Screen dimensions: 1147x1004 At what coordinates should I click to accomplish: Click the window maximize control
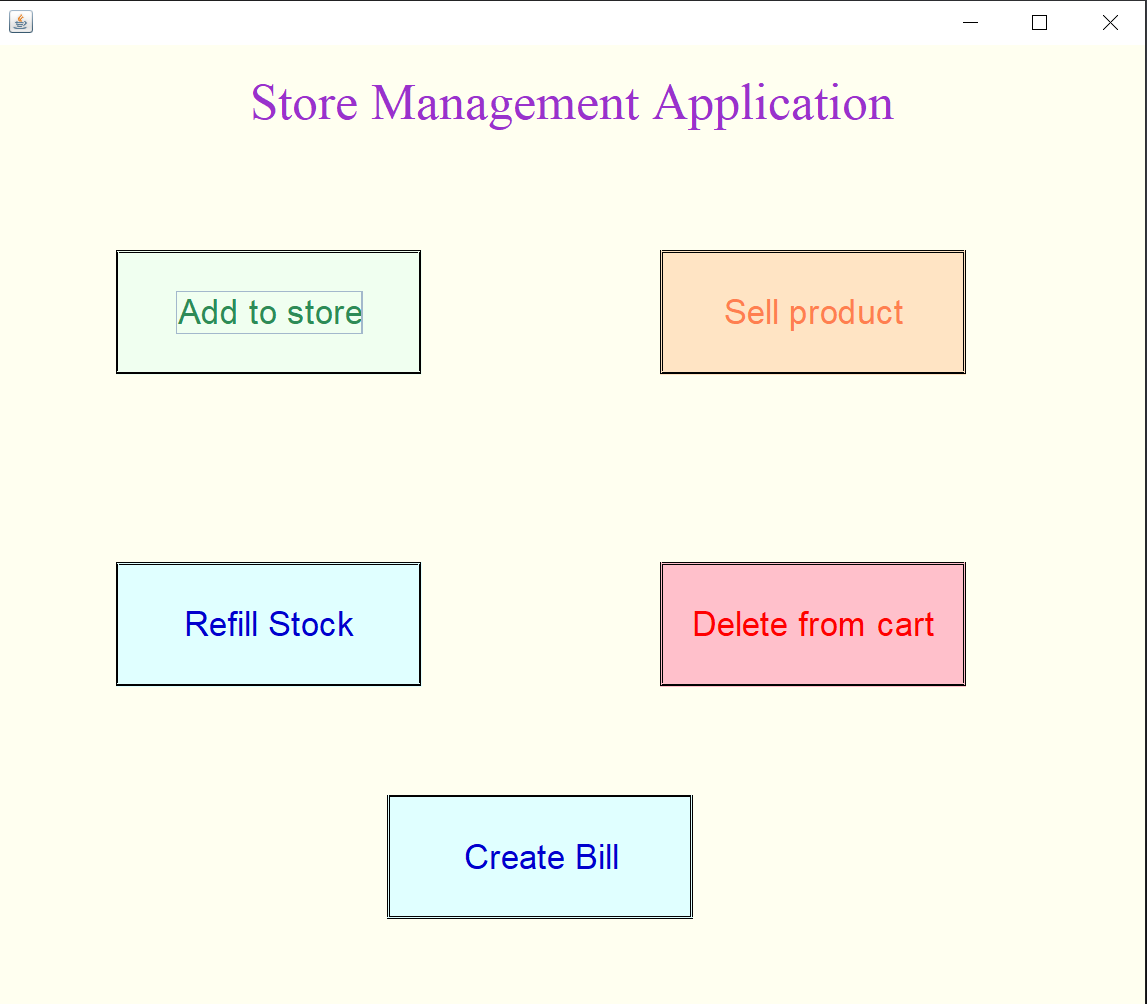1039,22
